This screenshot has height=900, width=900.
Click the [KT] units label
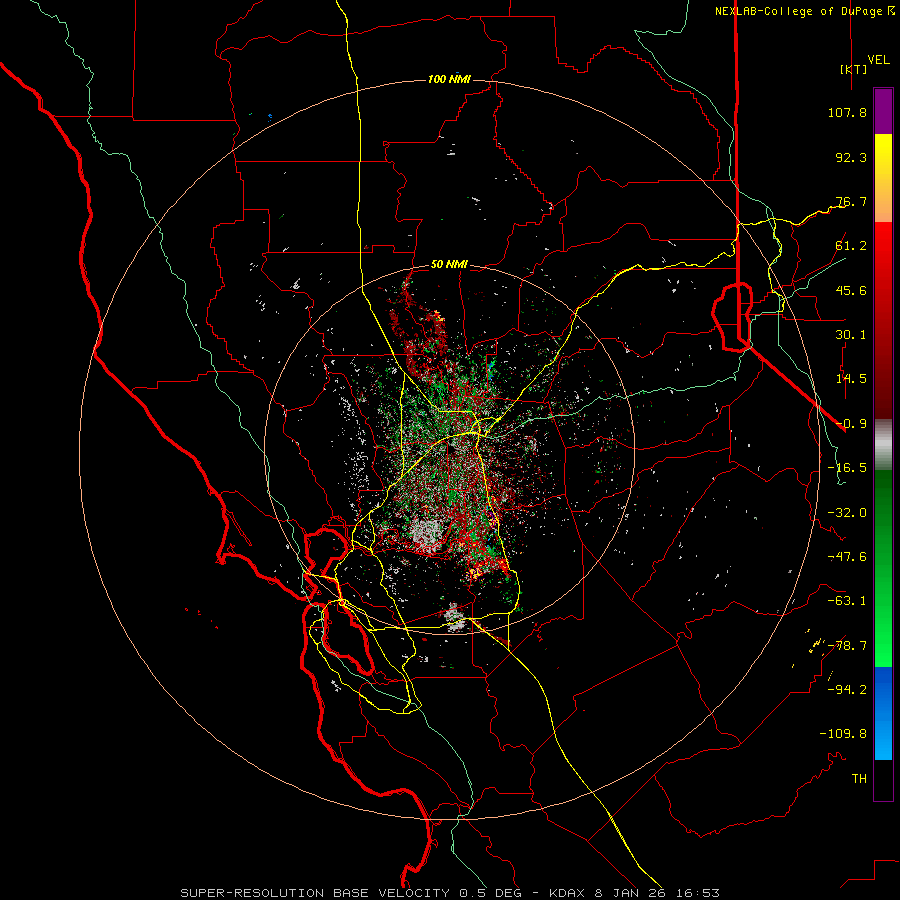pyautogui.click(x=854, y=69)
